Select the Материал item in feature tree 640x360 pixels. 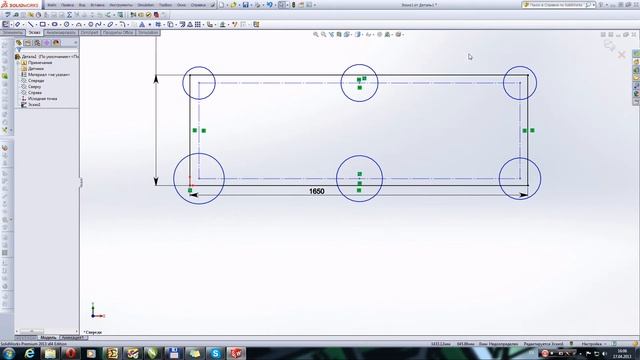point(48,75)
